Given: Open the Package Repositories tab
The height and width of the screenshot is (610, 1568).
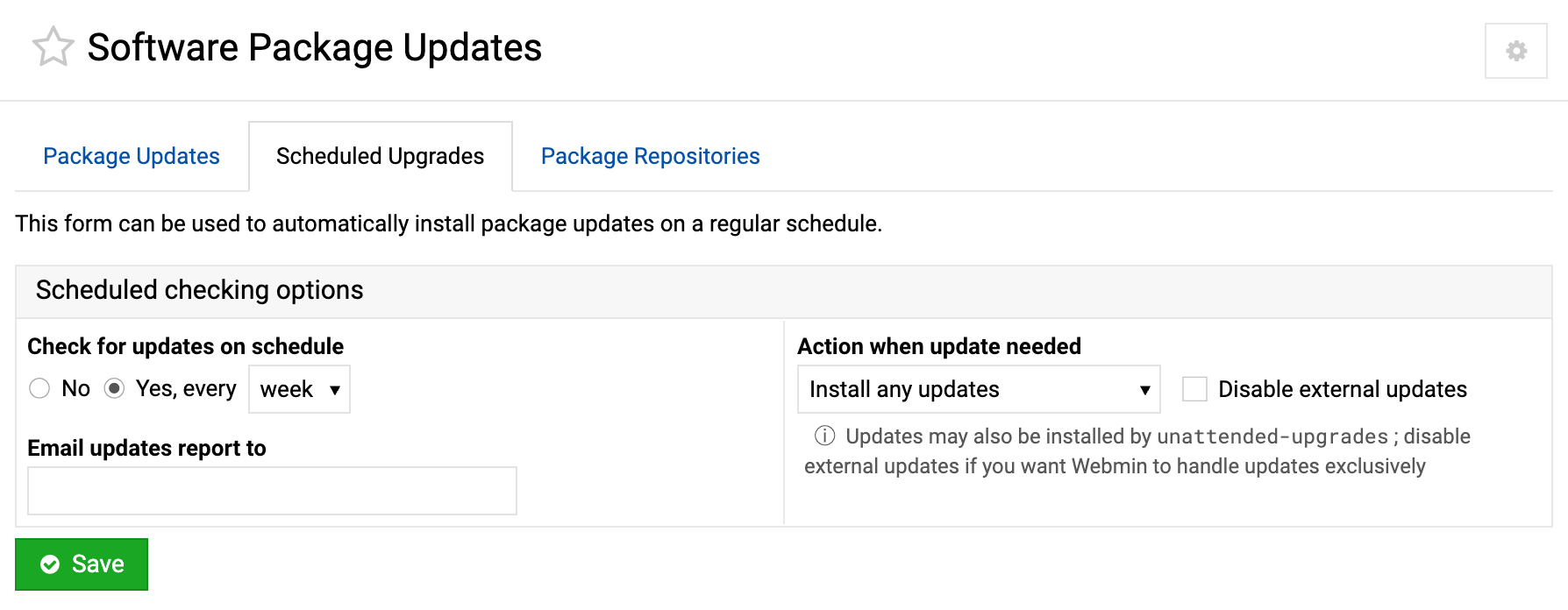Looking at the screenshot, I should coord(650,156).
